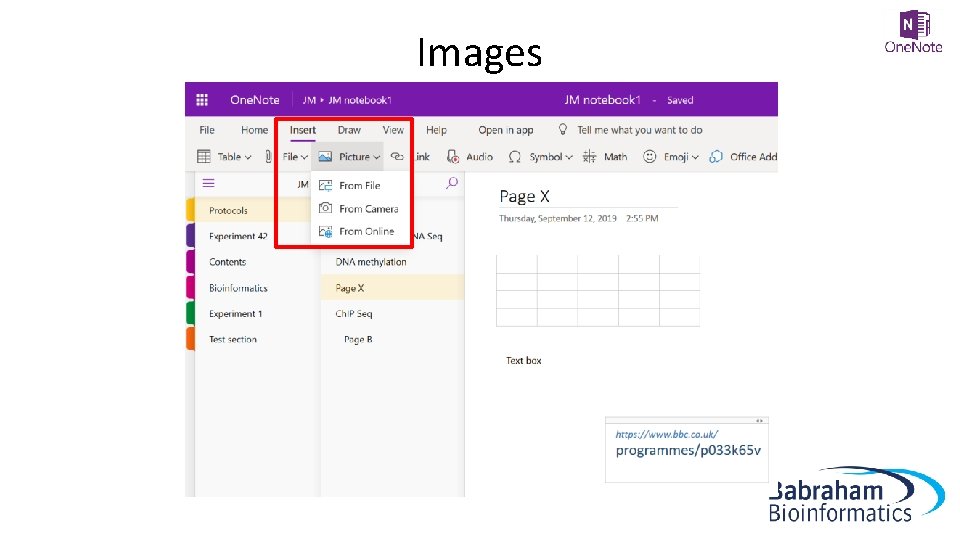Select From File menu entry
The image size is (960, 540).
[x=360, y=185]
